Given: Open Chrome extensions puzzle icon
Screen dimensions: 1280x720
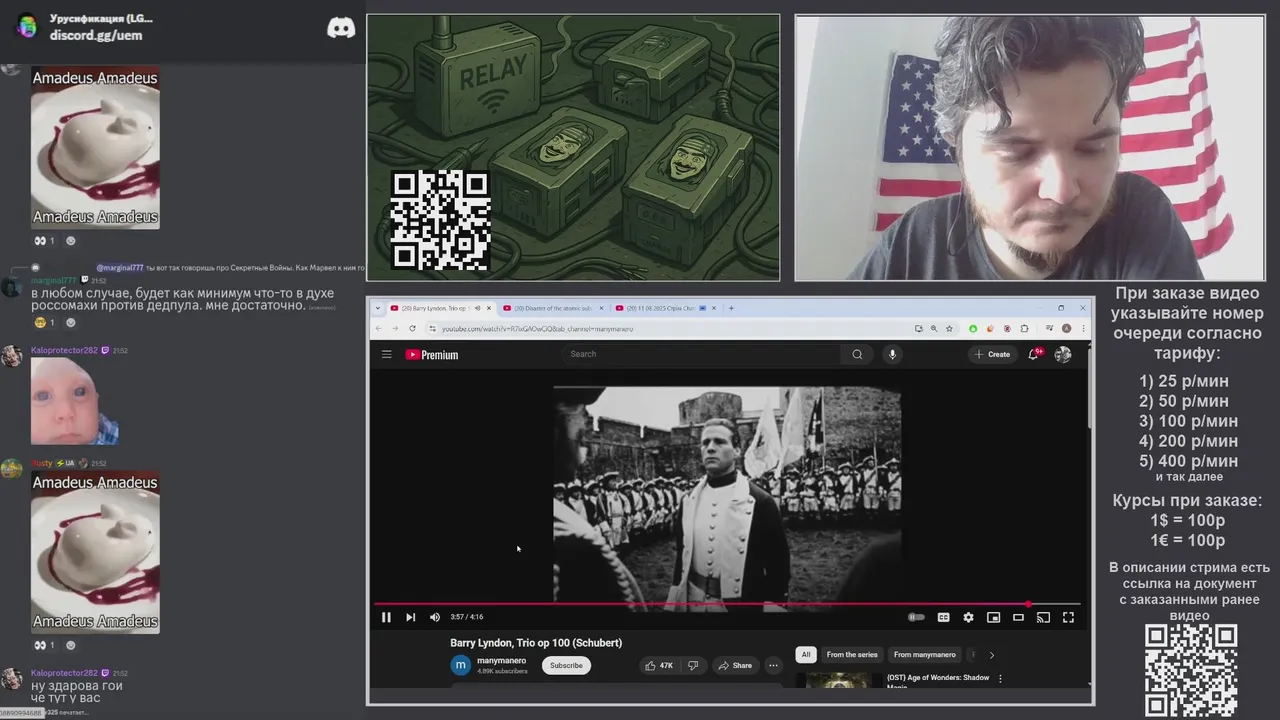Looking at the screenshot, I should [1024, 328].
